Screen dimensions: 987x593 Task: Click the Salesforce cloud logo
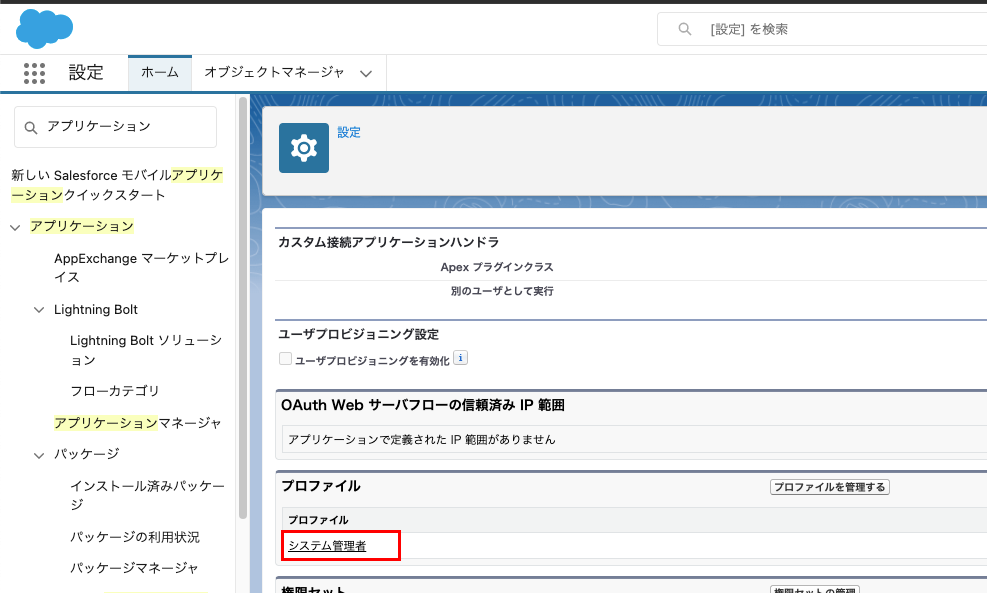(x=44, y=28)
